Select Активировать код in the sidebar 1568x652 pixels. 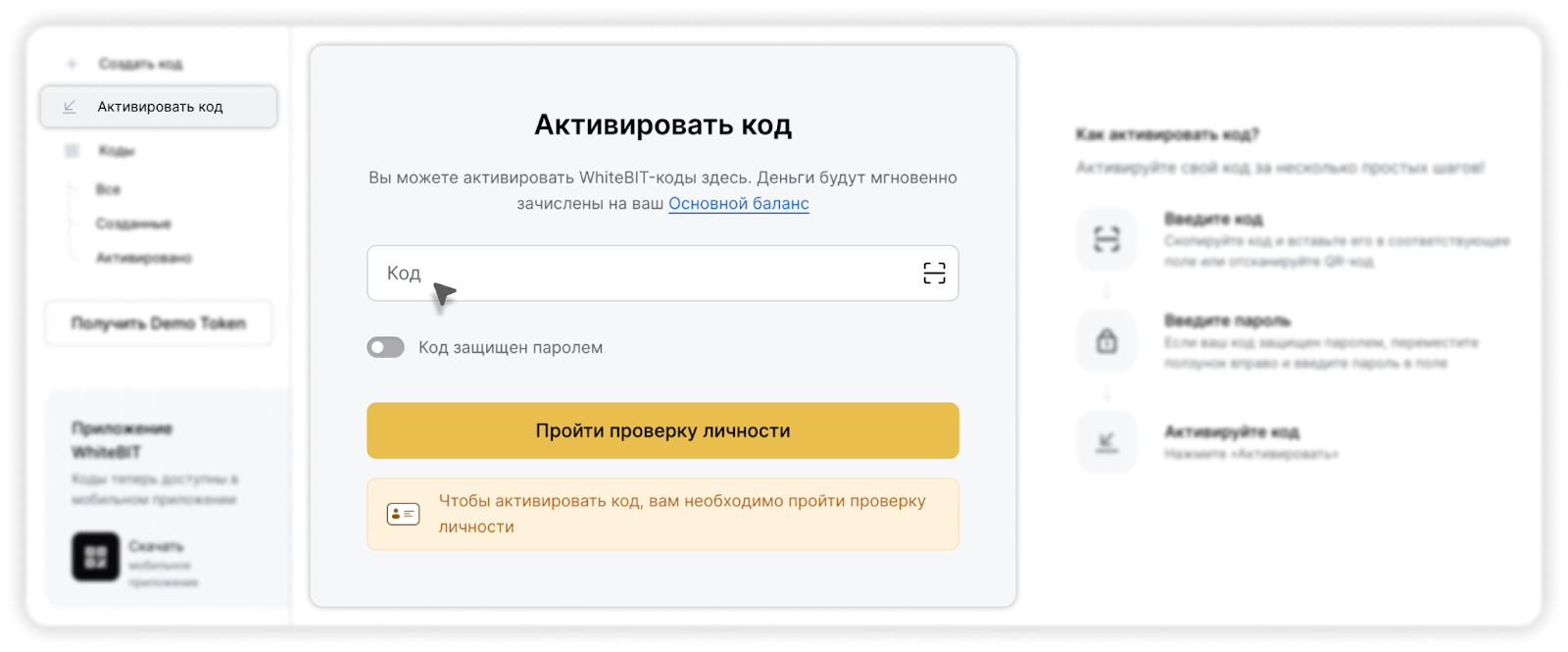160,107
